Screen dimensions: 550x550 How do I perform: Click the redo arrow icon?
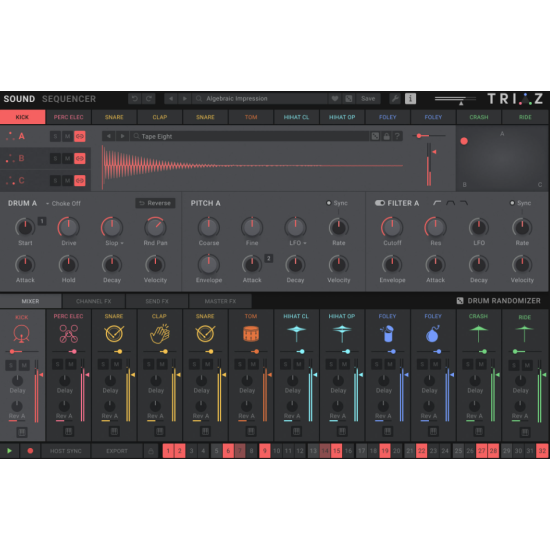click(x=149, y=99)
